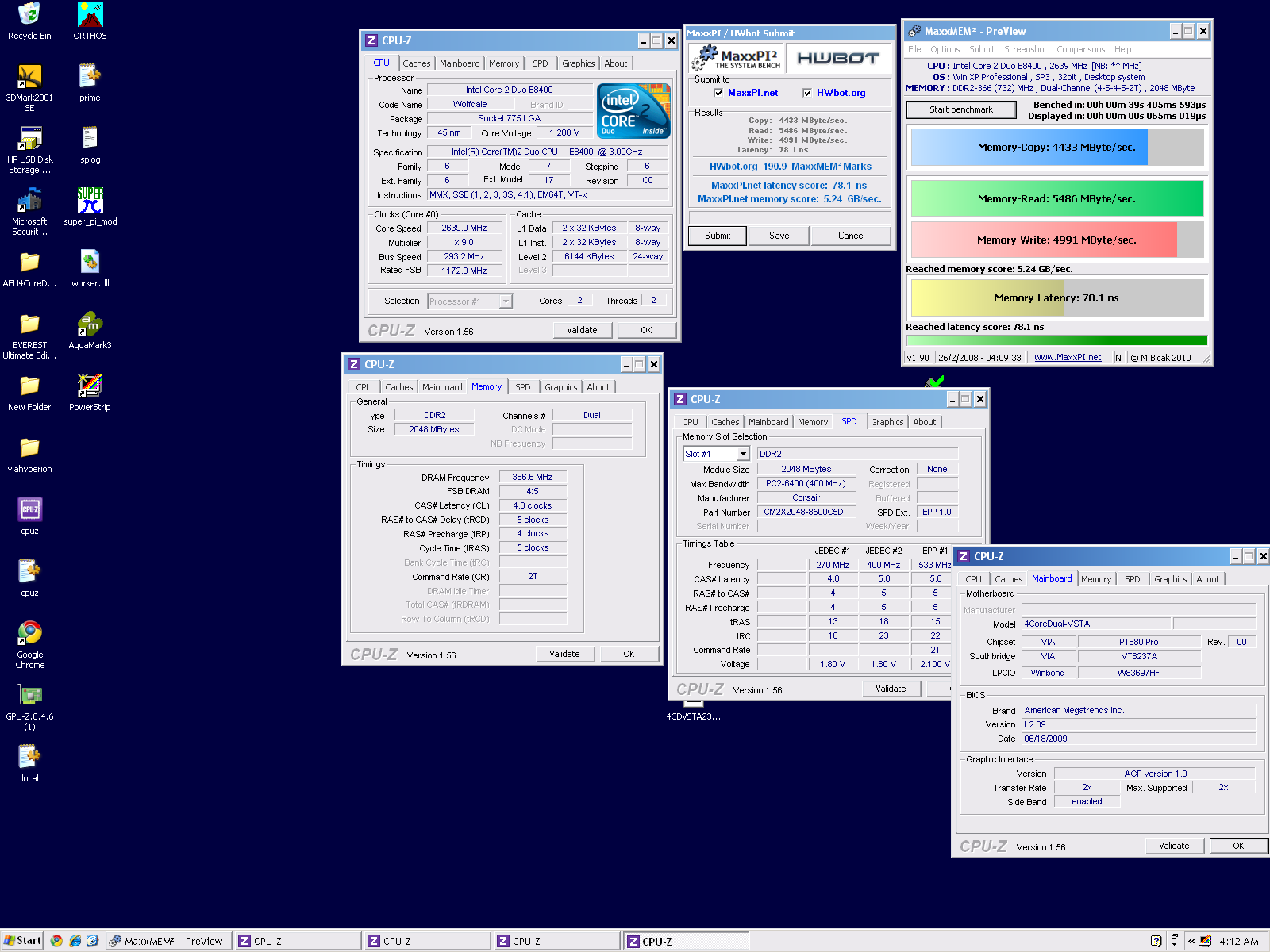Click Chrome icon in quick launch
1270x952 pixels.
pyautogui.click(x=56, y=941)
